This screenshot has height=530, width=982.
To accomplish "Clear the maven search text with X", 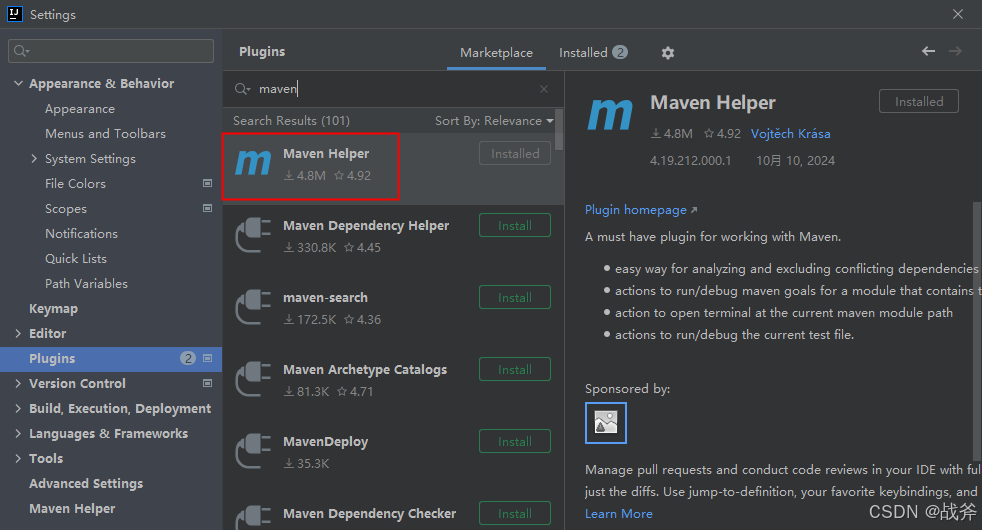I will click(x=544, y=89).
